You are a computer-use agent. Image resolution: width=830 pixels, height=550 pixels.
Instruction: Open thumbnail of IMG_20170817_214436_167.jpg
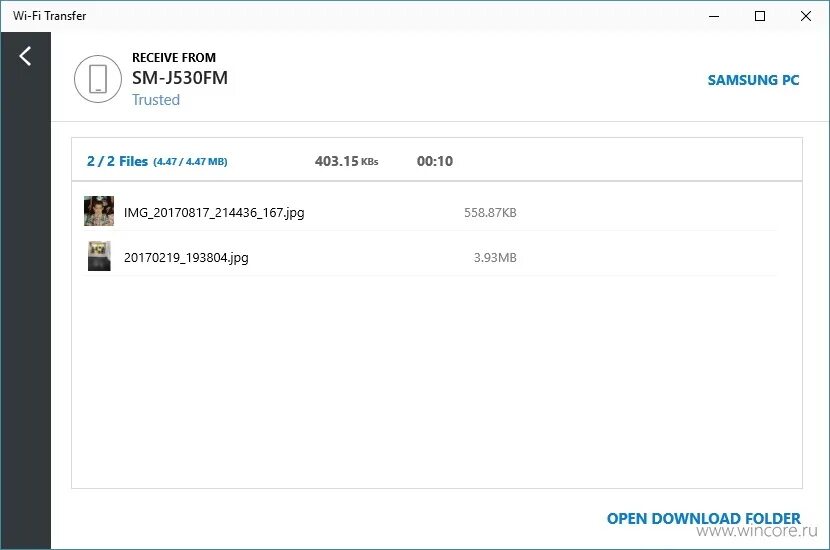tap(99, 211)
